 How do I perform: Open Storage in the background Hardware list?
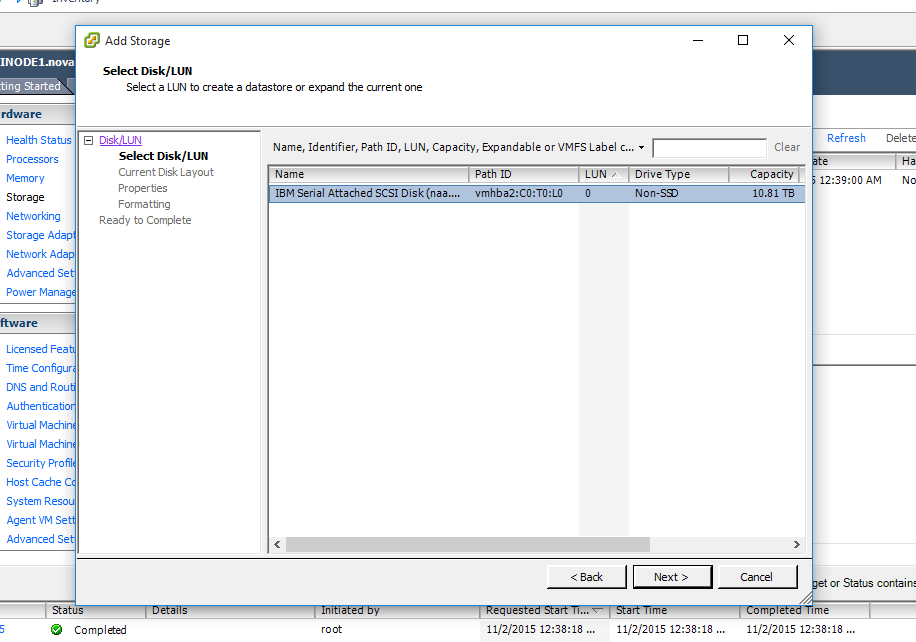(x=25, y=197)
